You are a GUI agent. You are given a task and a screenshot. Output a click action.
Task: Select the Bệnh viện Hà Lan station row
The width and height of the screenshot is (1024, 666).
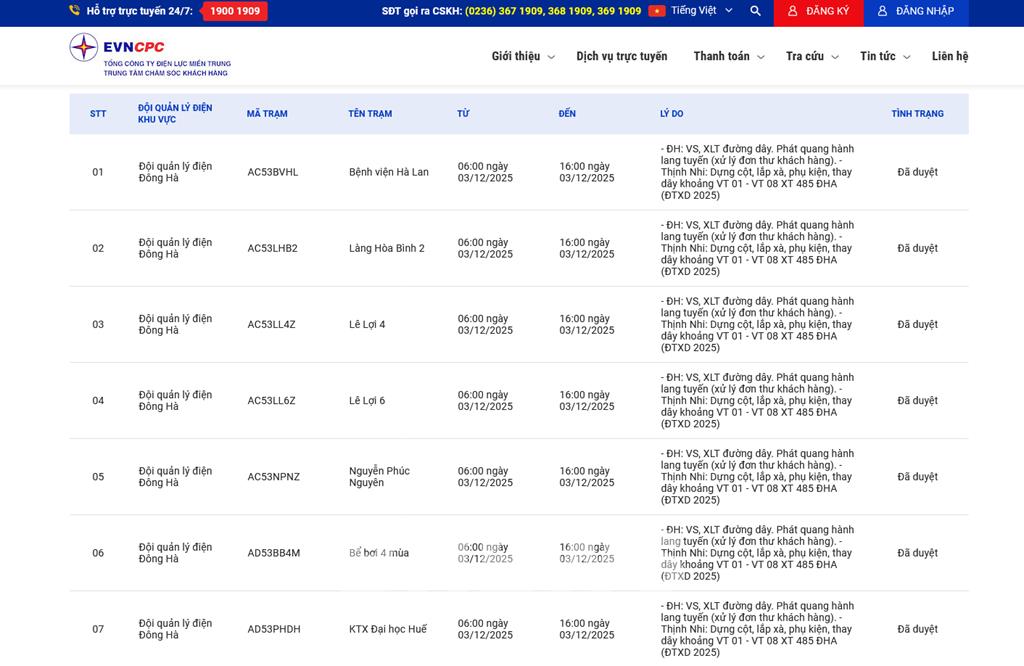coord(388,172)
